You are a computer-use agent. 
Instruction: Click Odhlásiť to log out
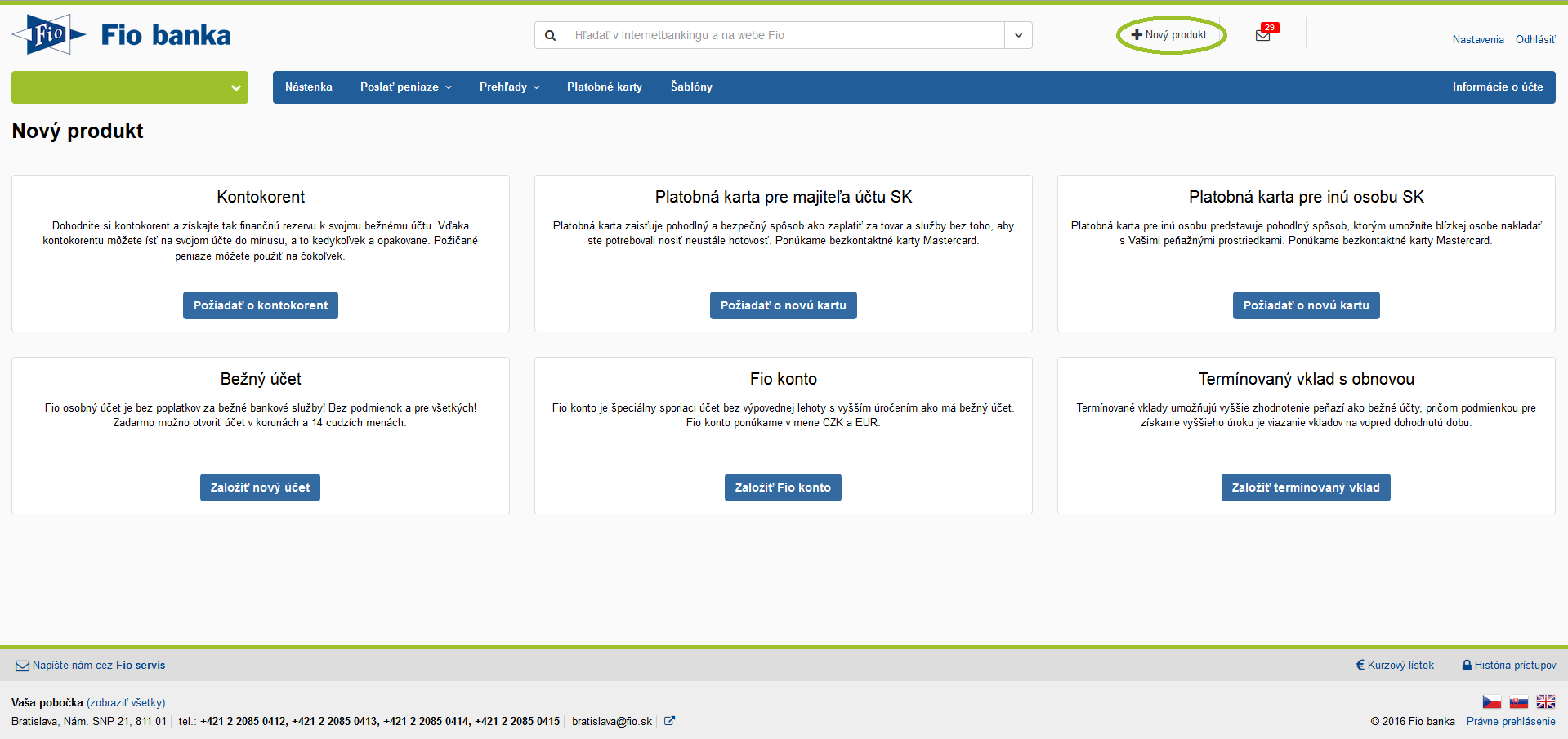point(1535,39)
